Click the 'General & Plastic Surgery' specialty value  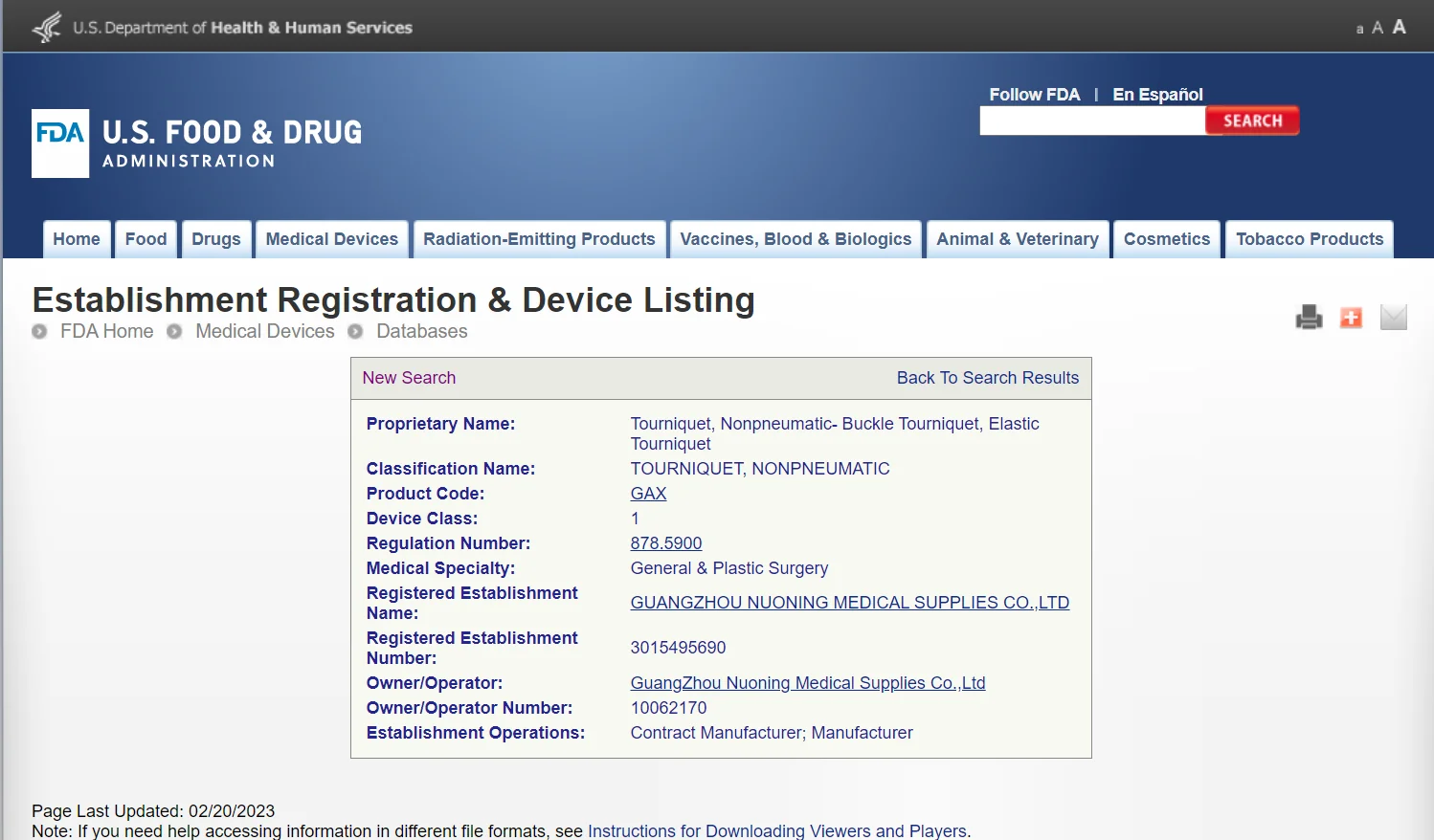(x=729, y=568)
